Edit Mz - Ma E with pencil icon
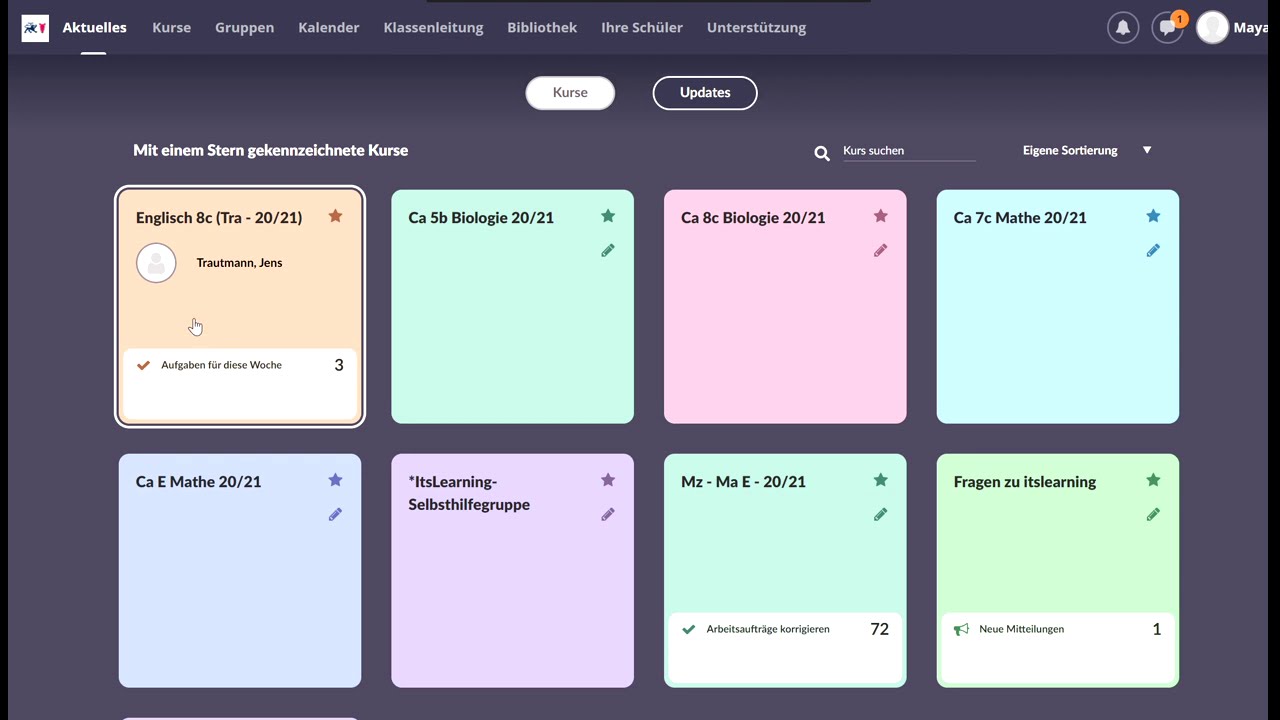The height and width of the screenshot is (720, 1280). 880,514
